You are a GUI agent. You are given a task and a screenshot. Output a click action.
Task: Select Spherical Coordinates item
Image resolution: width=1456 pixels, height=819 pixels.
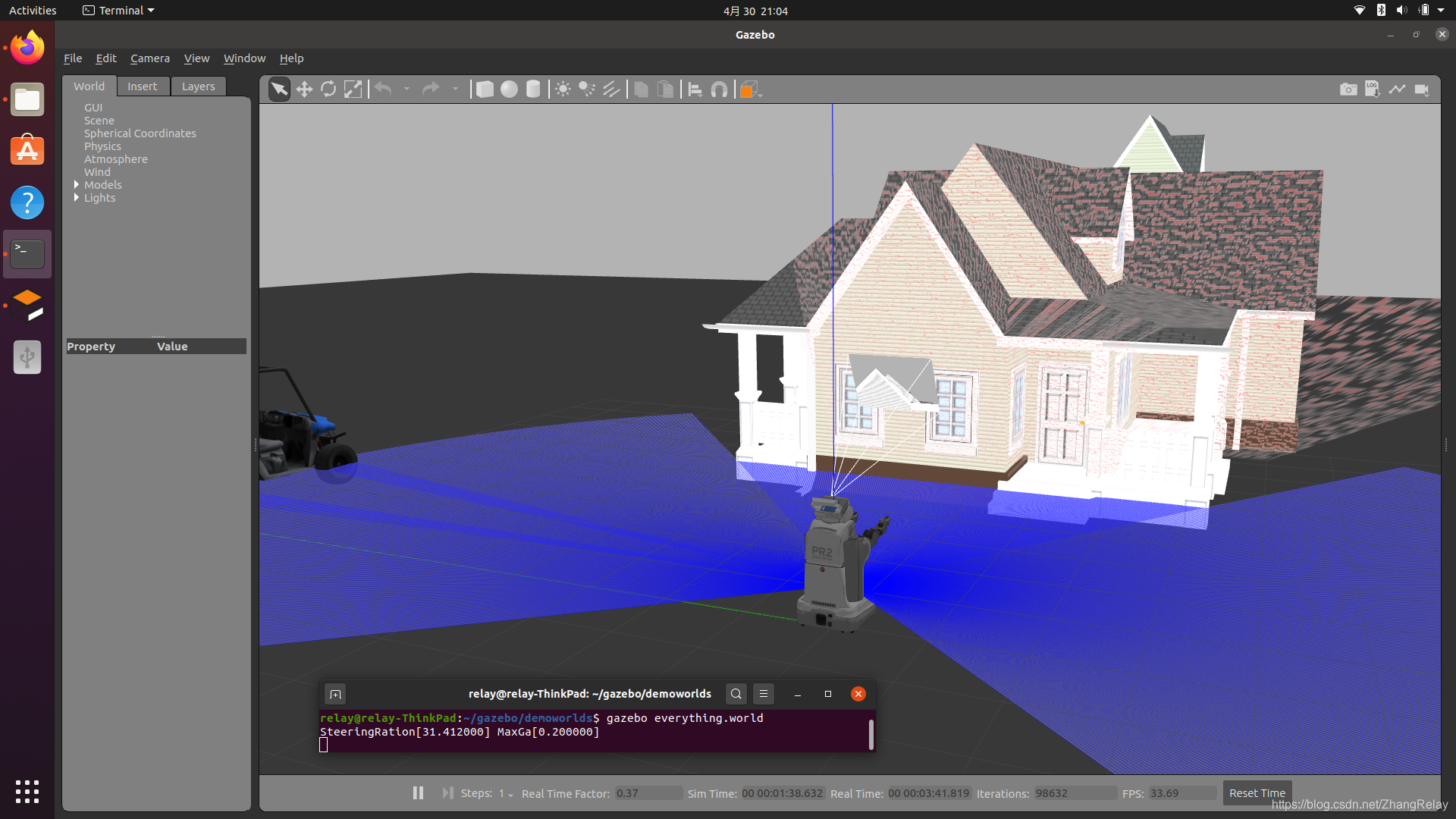click(x=140, y=133)
